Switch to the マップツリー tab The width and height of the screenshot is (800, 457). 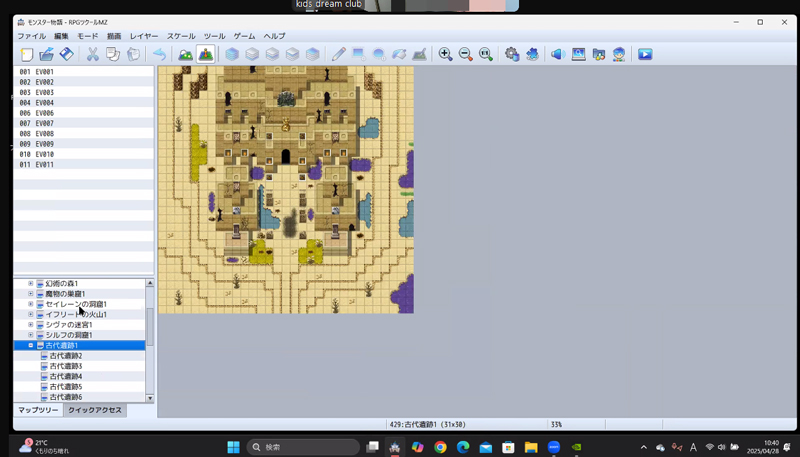click(x=38, y=410)
